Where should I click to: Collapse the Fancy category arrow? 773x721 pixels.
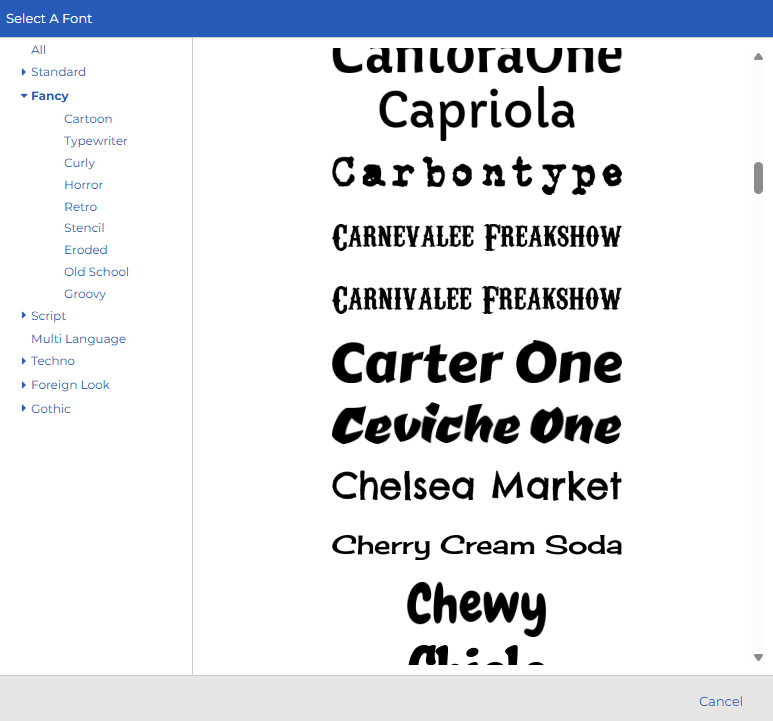click(24, 96)
